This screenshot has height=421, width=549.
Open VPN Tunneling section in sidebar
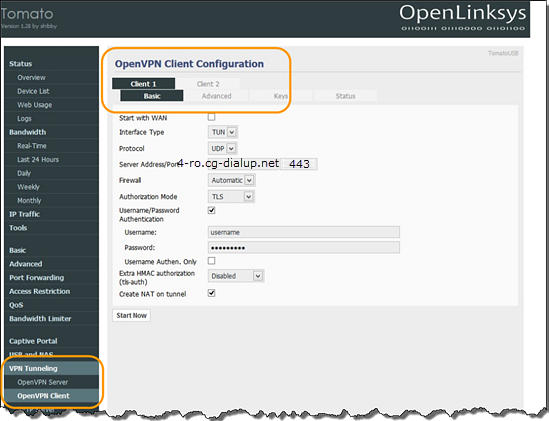pos(52,368)
